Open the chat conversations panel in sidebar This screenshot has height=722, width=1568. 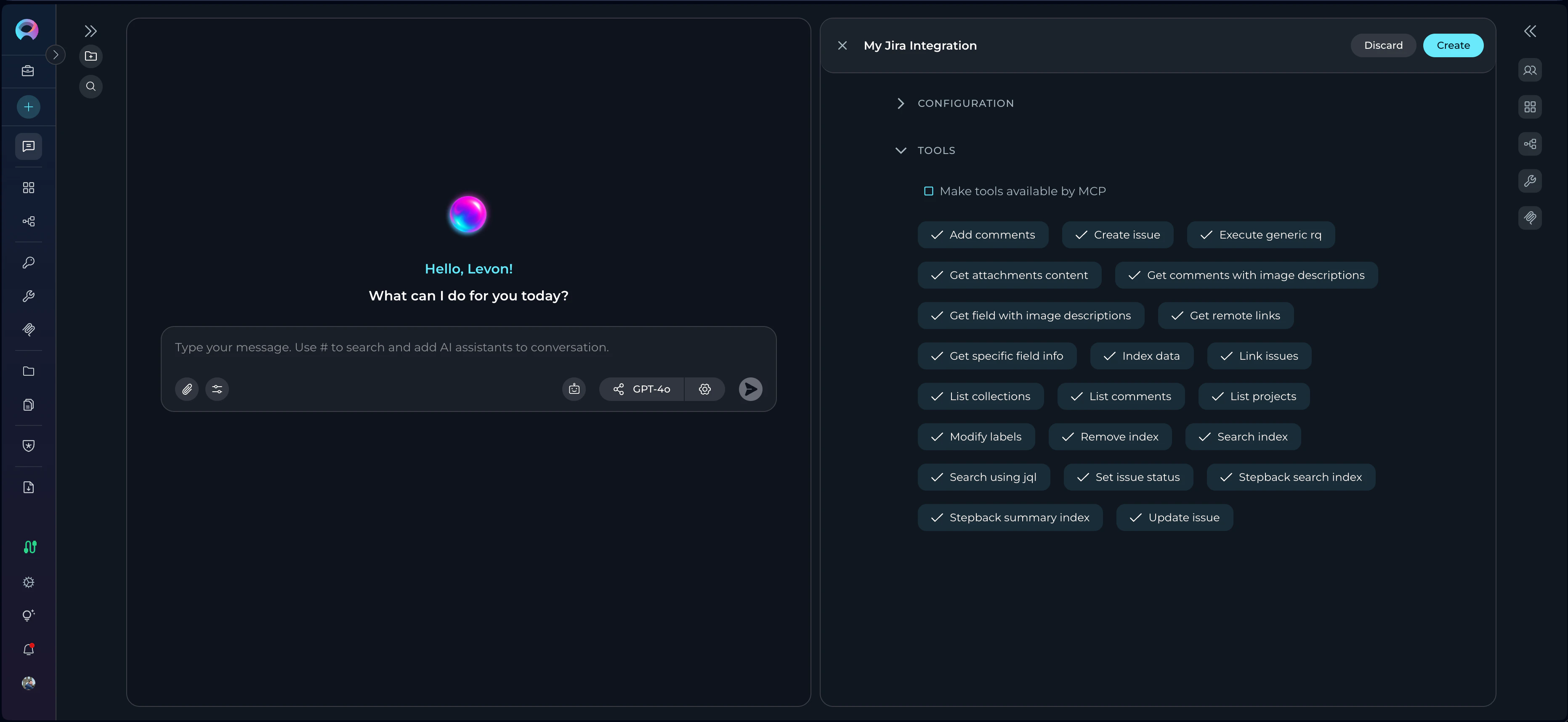coord(28,146)
